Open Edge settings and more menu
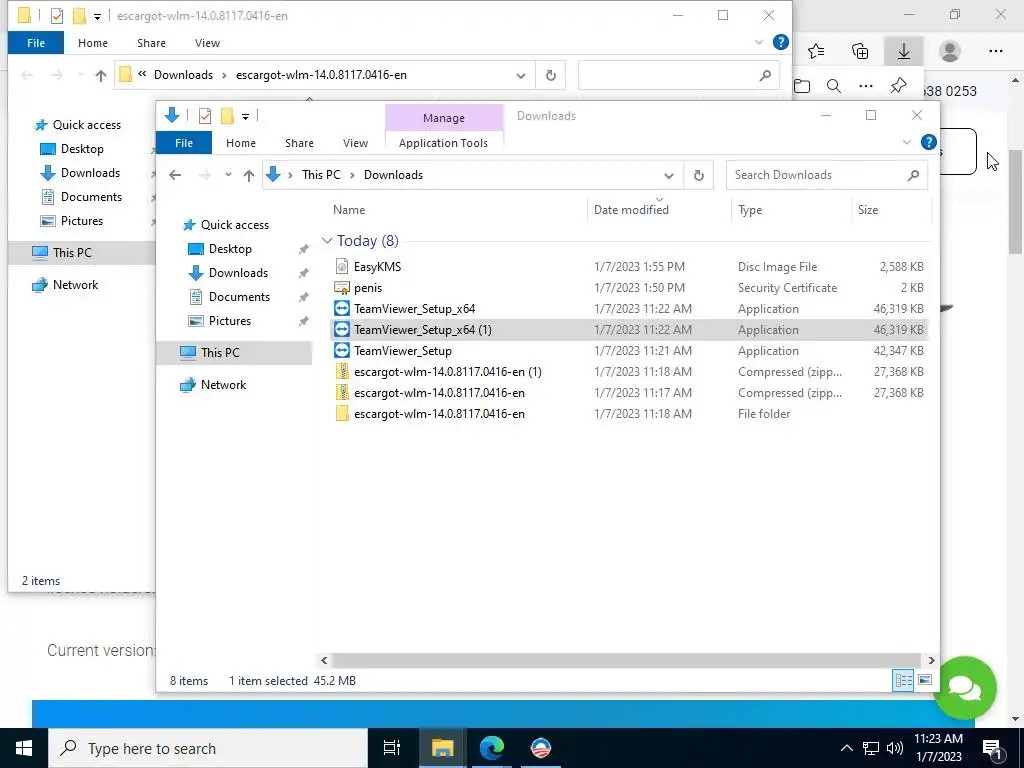Screen dimensions: 1024x768 click(x=995, y=51)
